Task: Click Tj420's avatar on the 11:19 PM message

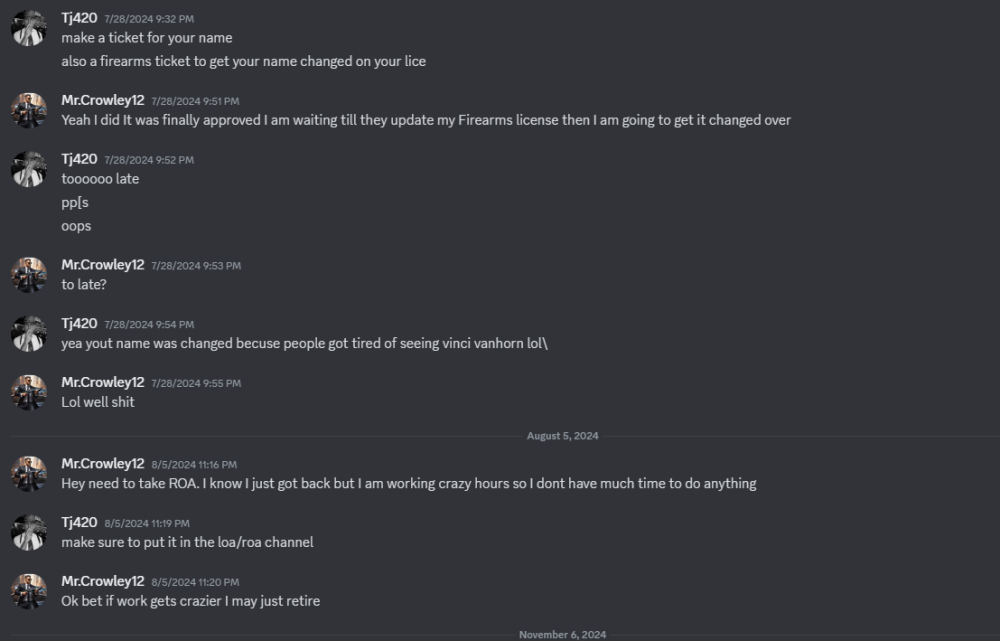Action: point(29,532)
